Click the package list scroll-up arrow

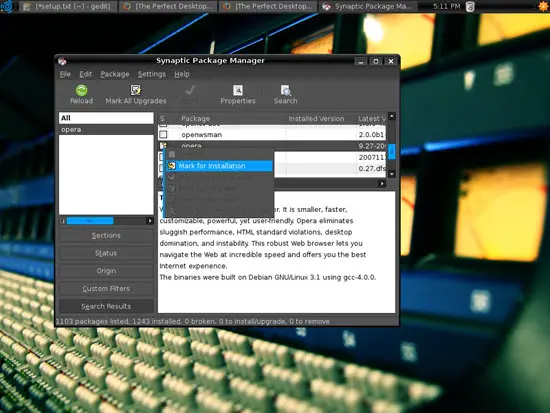point(392,116)
